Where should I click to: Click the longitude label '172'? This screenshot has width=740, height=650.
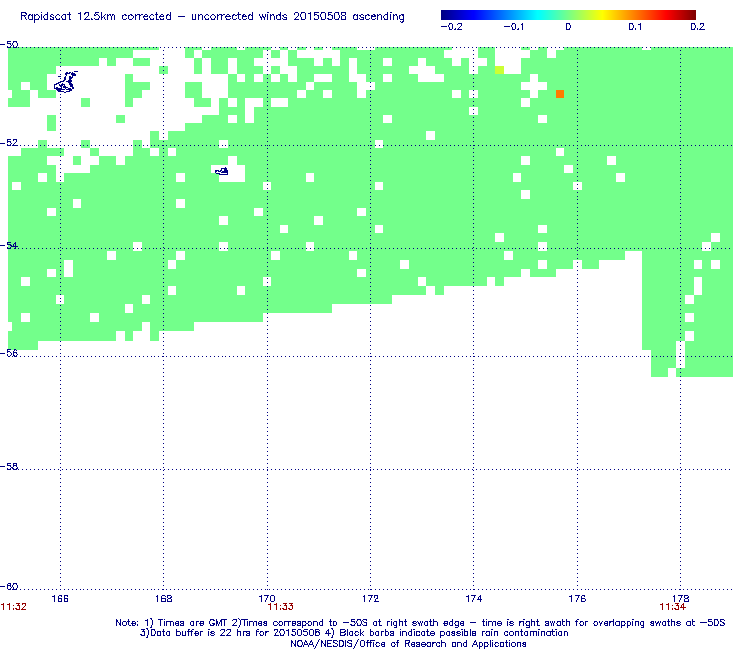point(370,599)
